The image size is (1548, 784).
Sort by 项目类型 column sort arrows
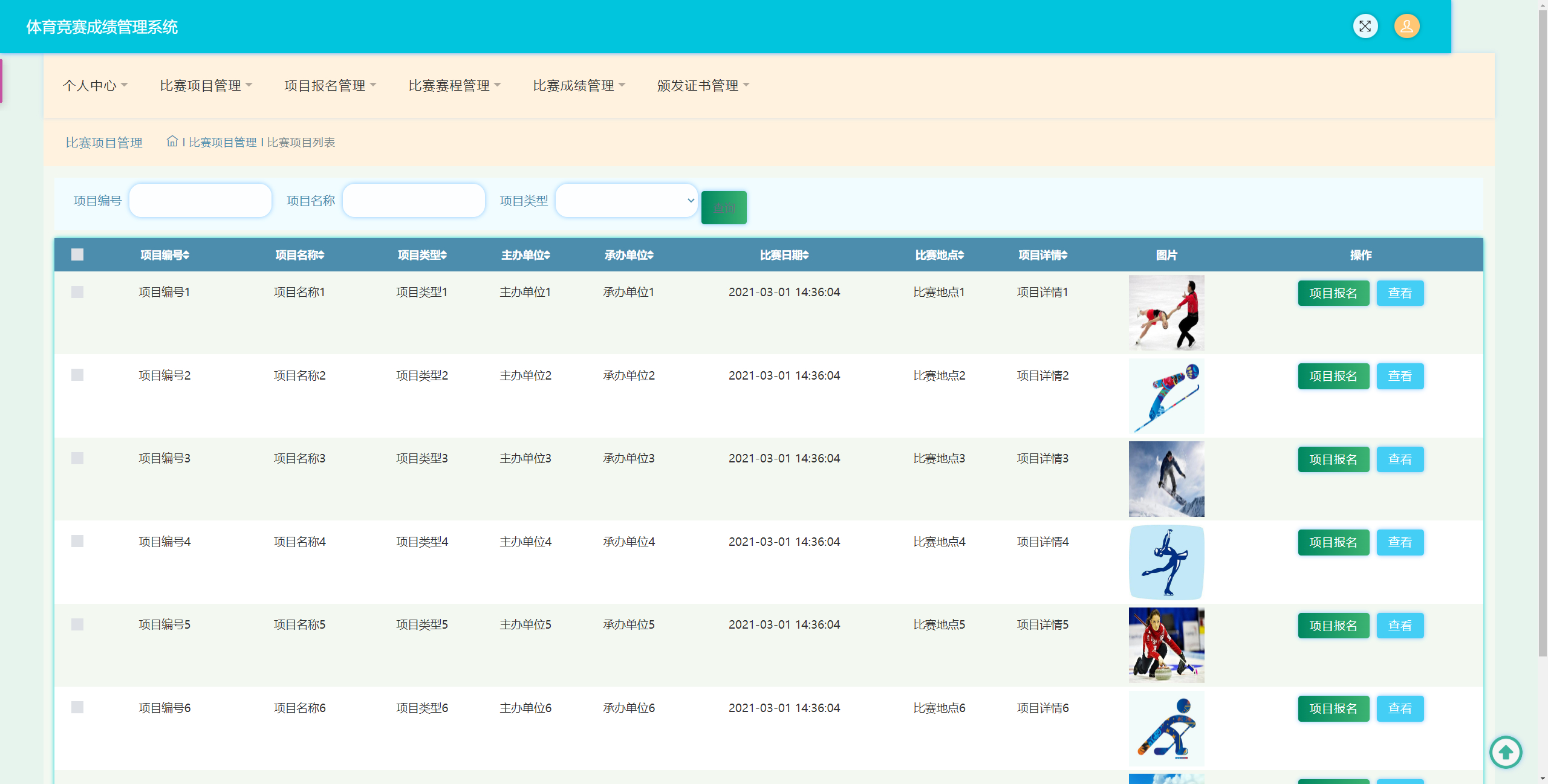[444, 255]
